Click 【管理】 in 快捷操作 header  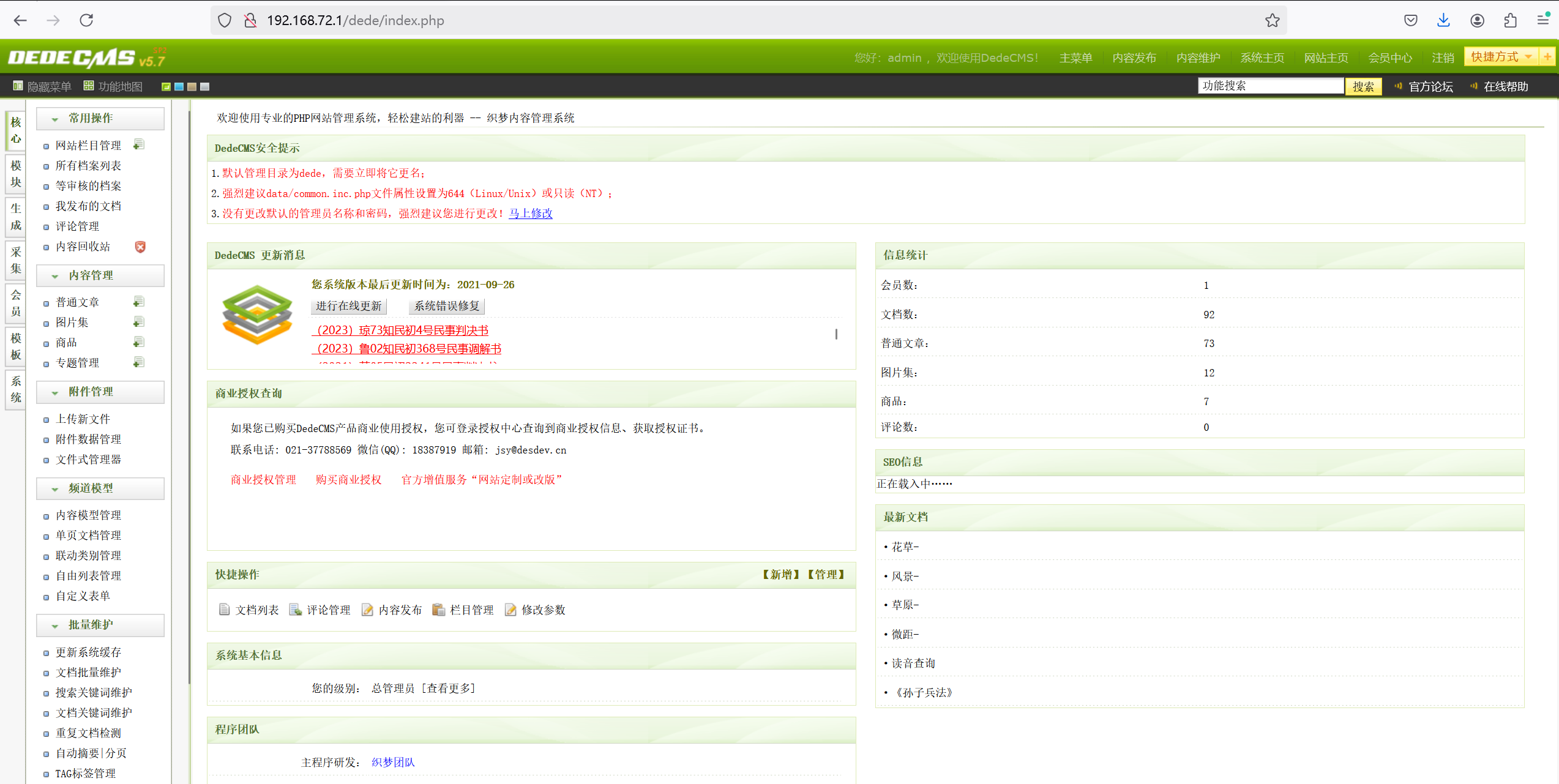point(826,574)
